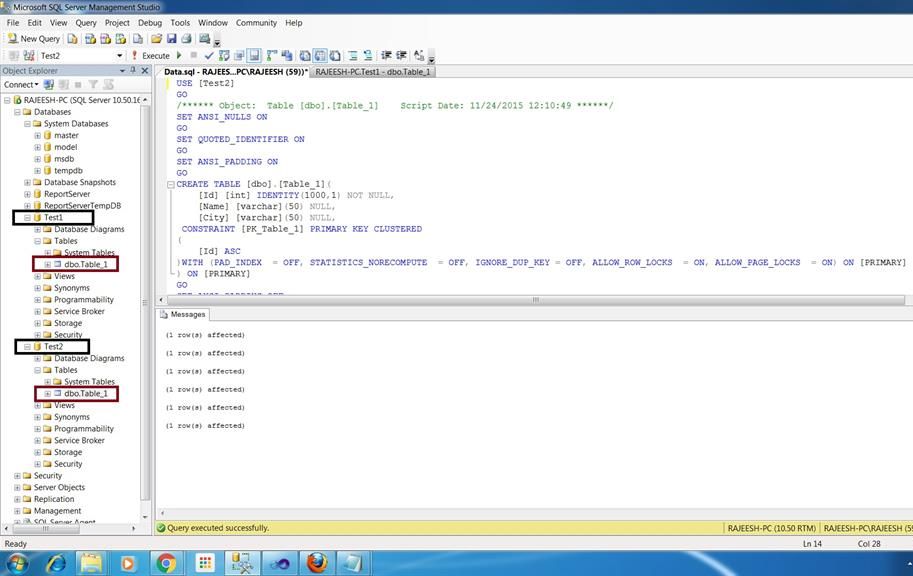Open the Tools menu
Viewport: 913px width, 576px height.
[180, 22]
